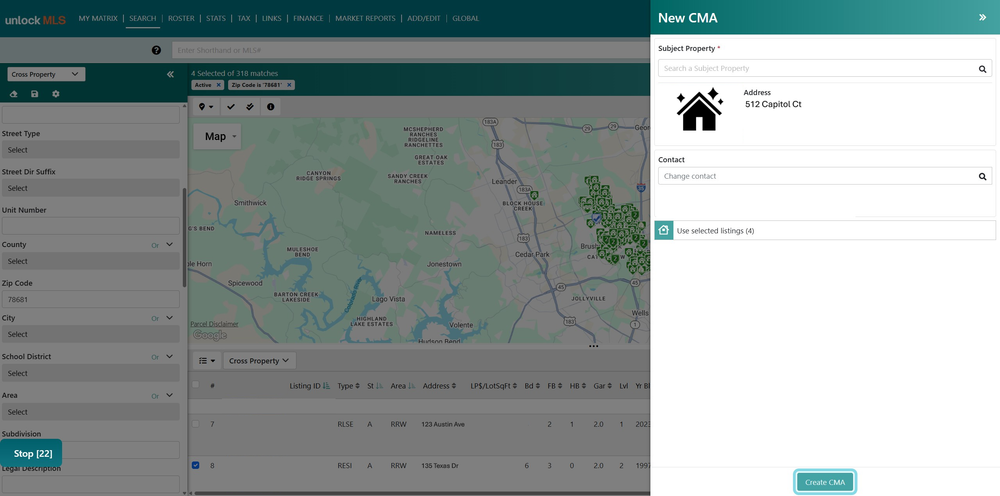1000x496 pixels.
Task: Open the Street Type select field
Action: click(90, 150)
